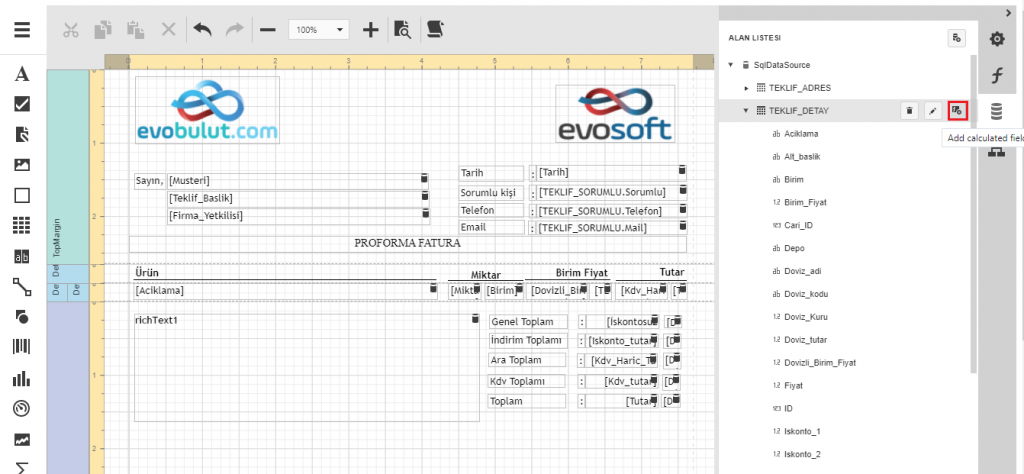Image resolution: width=1024 pixels, height=474 pixels.
Task: Select the Label tool in toolbox
Action: pos(22,74)
